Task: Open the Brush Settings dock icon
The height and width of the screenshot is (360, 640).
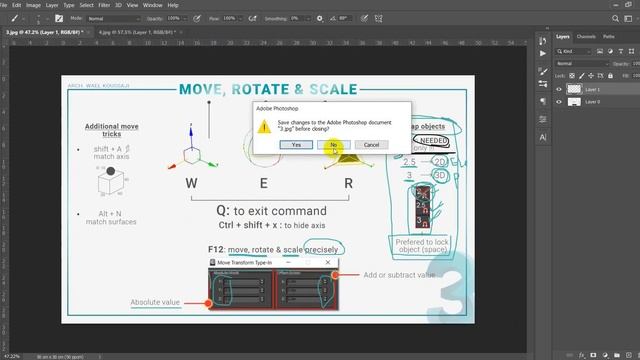Action: 542,84
